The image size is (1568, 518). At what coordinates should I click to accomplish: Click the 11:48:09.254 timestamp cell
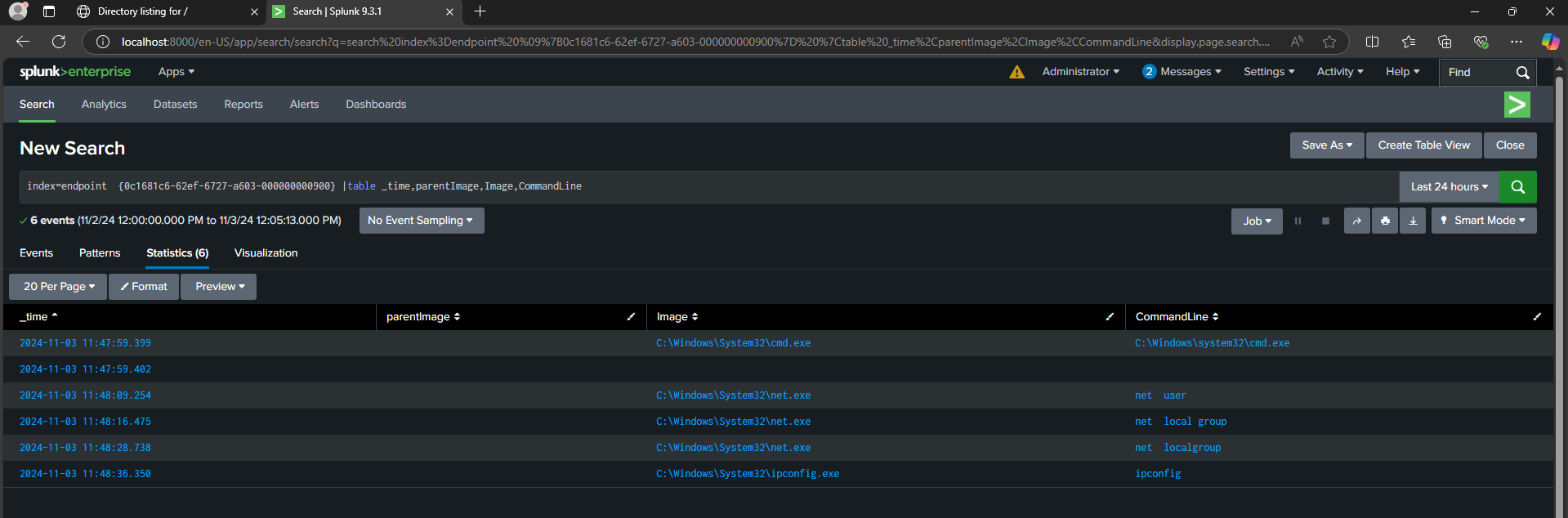[x=85, y=395]
